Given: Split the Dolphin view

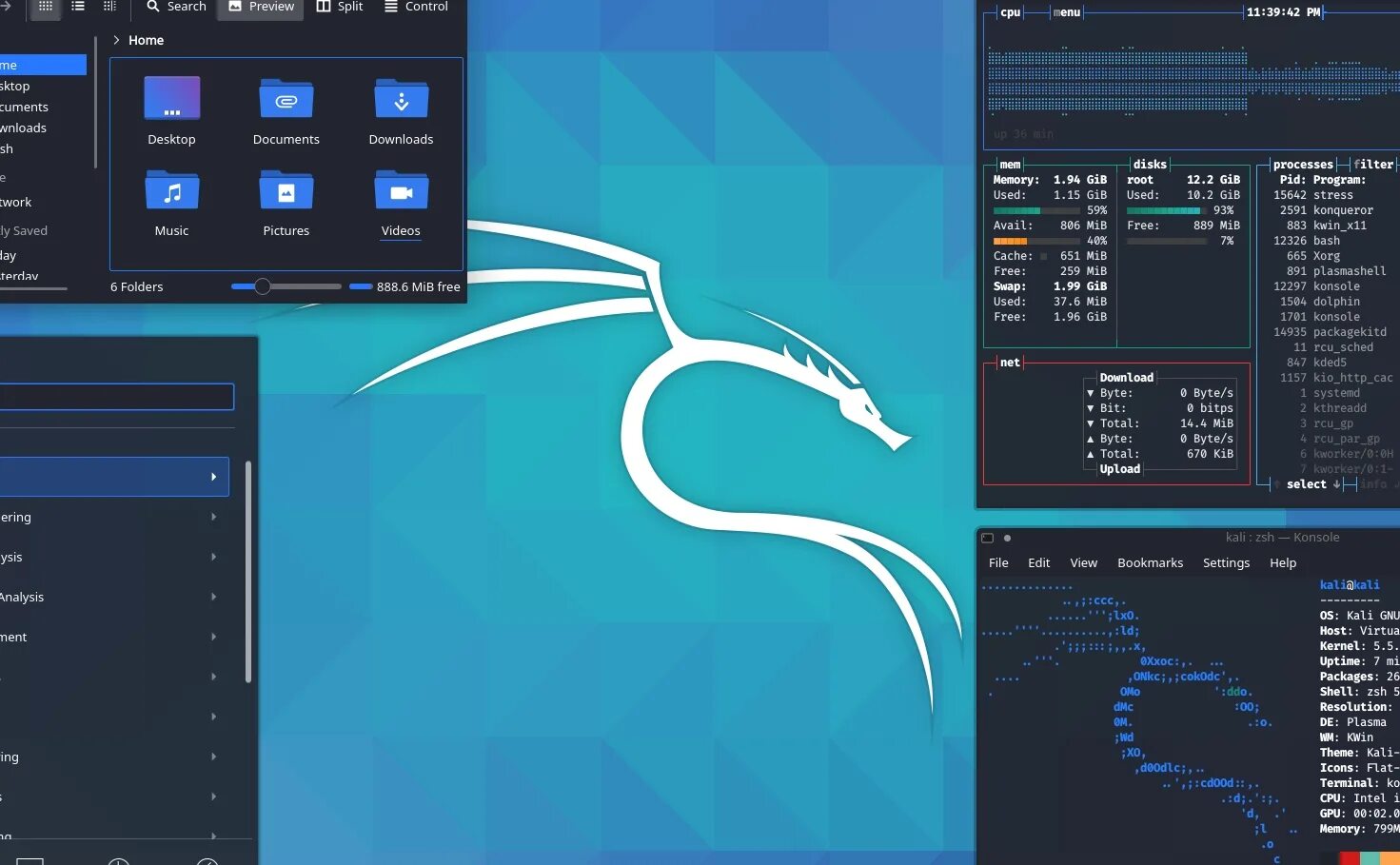Looking at the screenshot, I should click(x=340, y=7).
